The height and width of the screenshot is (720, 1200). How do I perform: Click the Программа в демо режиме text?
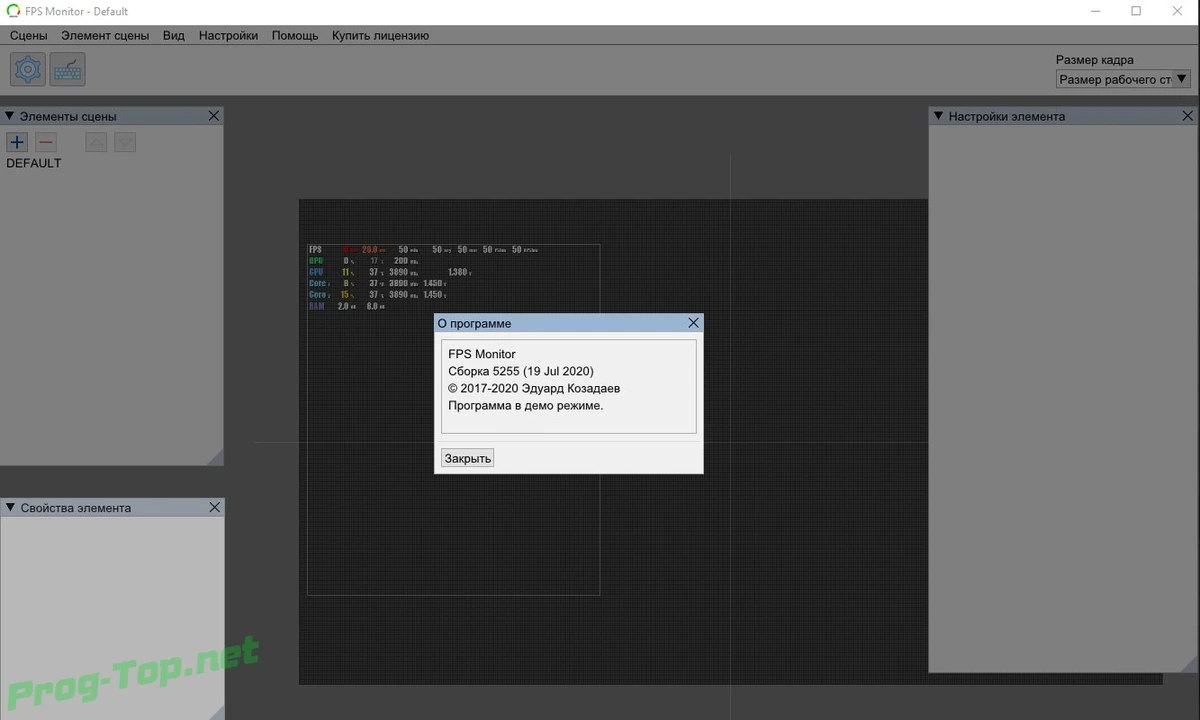click(x=526, y=405)
